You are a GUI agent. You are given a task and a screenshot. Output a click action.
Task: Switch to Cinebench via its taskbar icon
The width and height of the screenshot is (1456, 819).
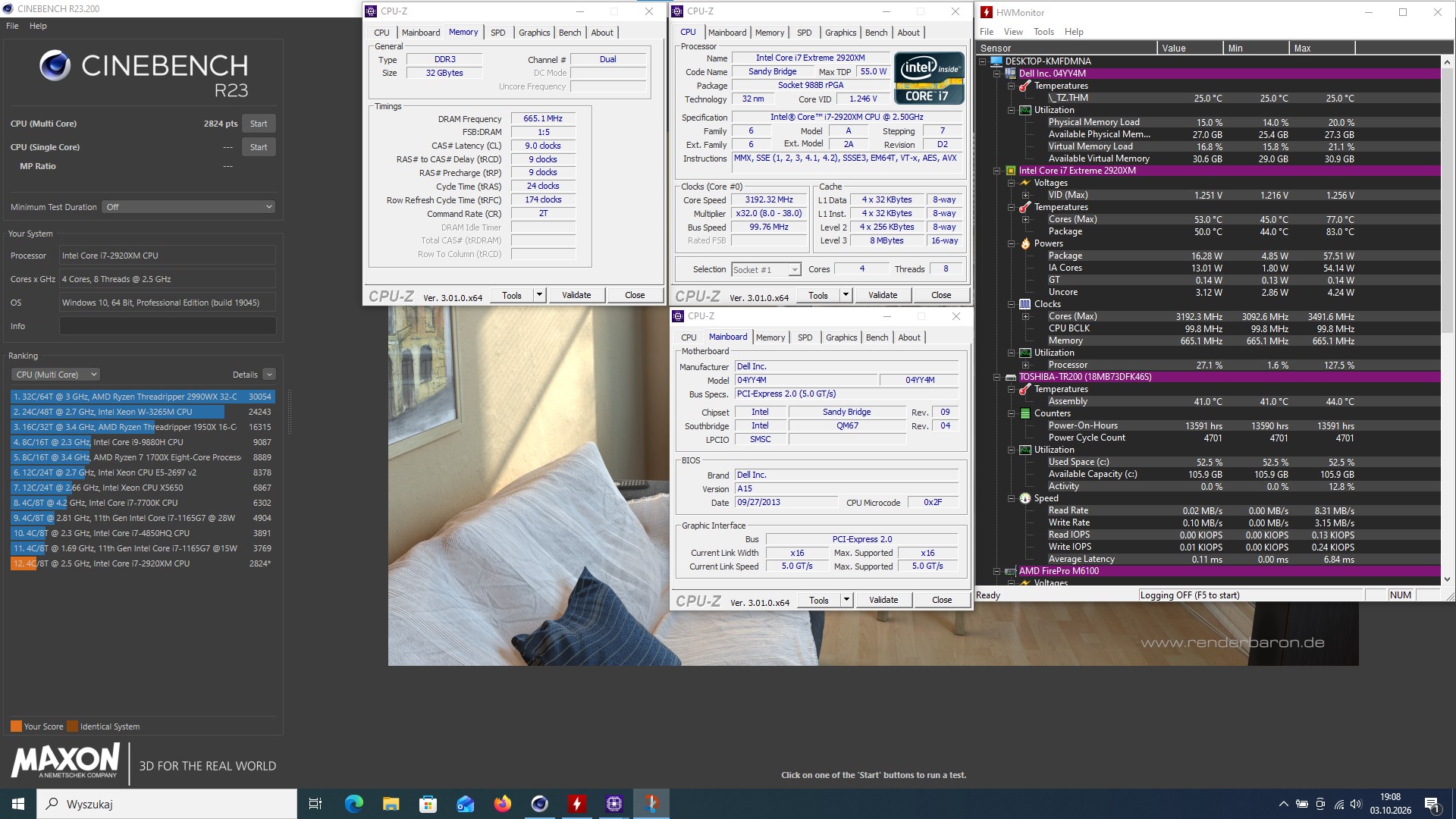[x=539, y=804]
